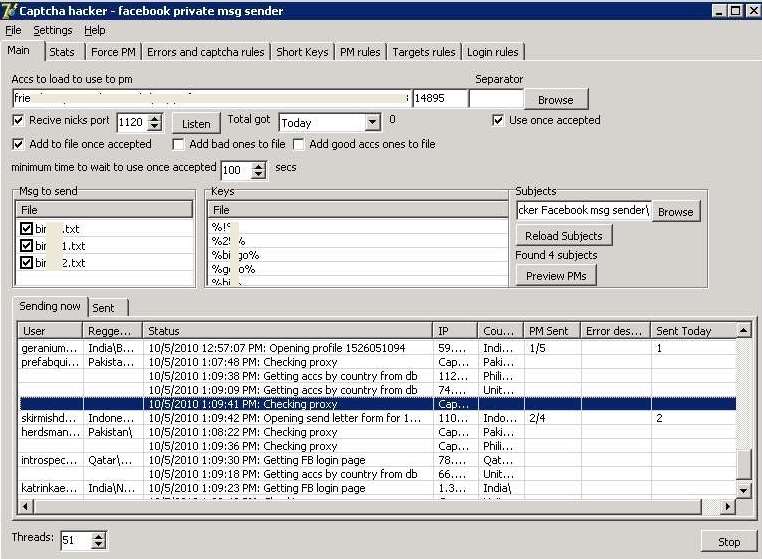Screen dimensions: 762x559
Task: Select the skirmishd... user row
Action: pyautogui.click(x=378, y=418)
